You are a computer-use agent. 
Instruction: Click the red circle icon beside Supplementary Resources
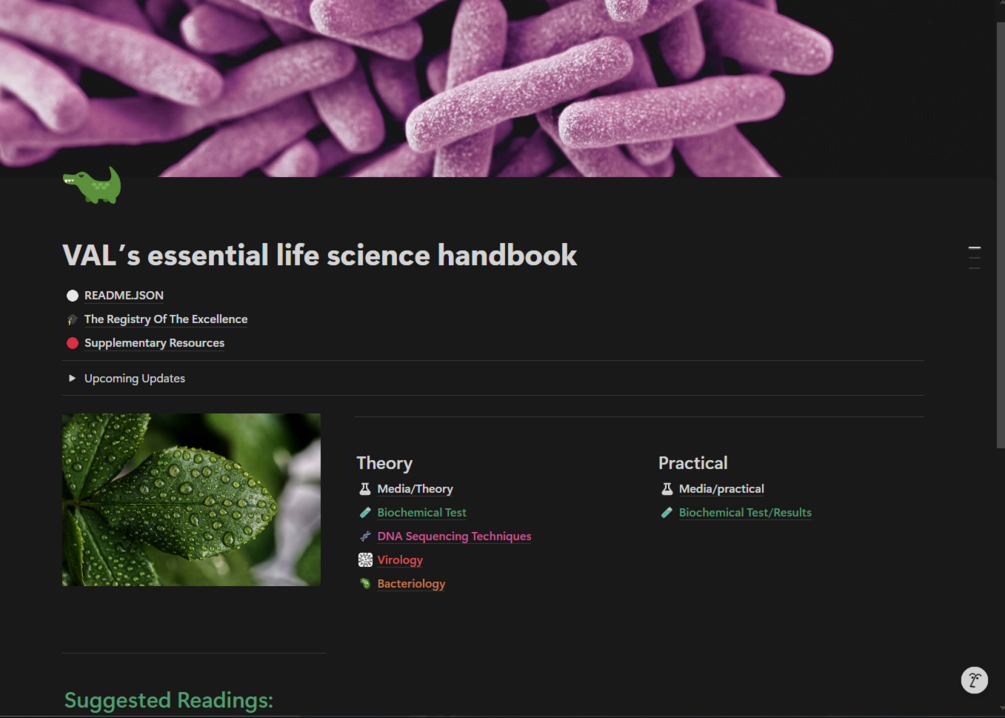click(x=70, y=342)
